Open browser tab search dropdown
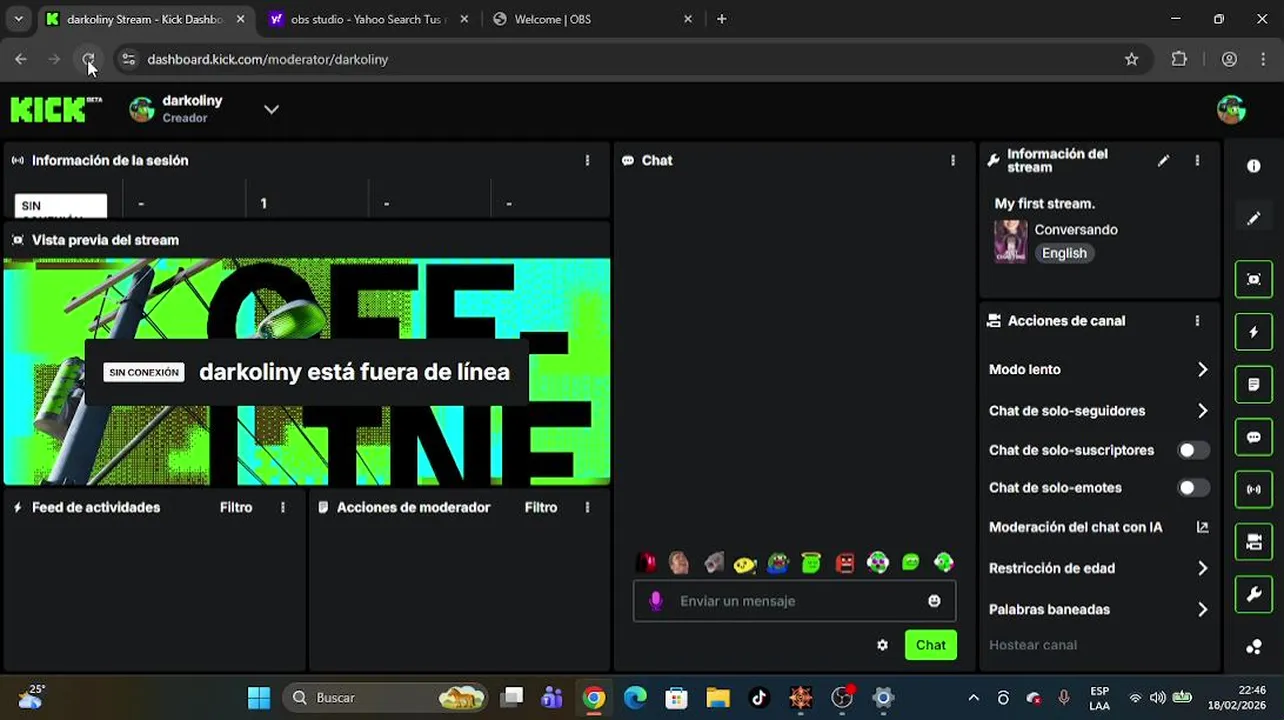 (19, 19)
